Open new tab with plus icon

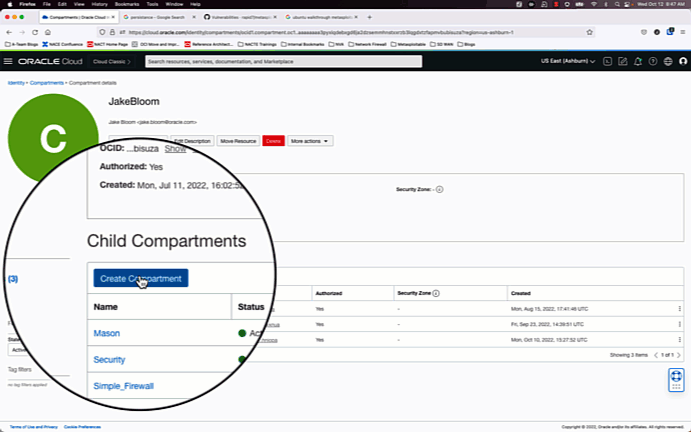click(x=369, y=17)
